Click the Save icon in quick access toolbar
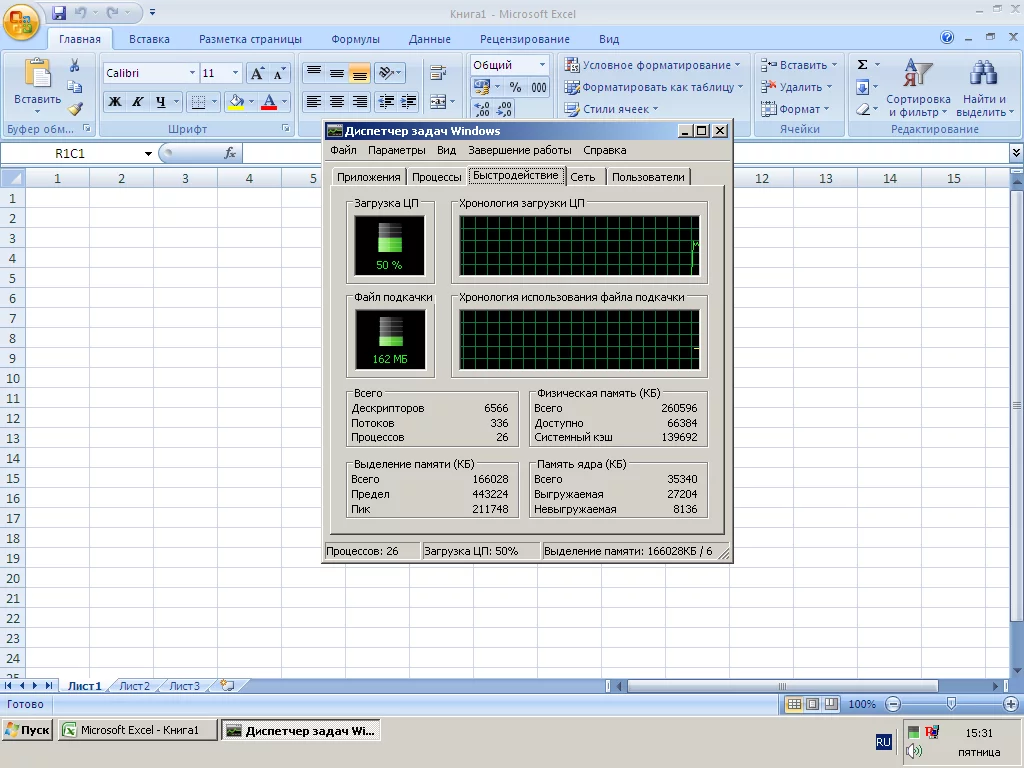Screen dimensions: 1024x768 pyautogui.click(x=59, y=13)
